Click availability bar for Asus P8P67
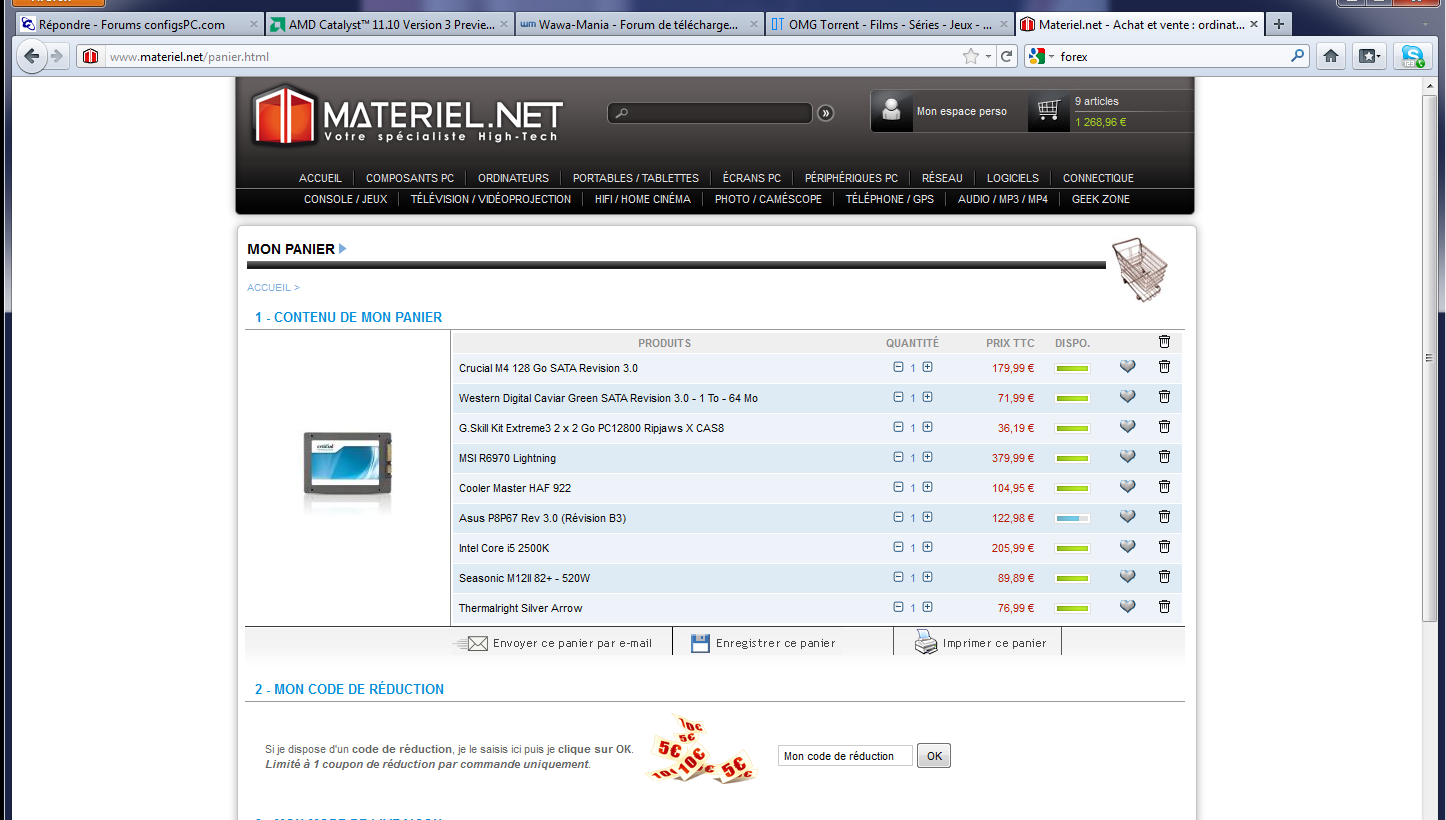The height and width of the screenshot is (820, 1446). pyautogui.click(x=1072, y=518)
